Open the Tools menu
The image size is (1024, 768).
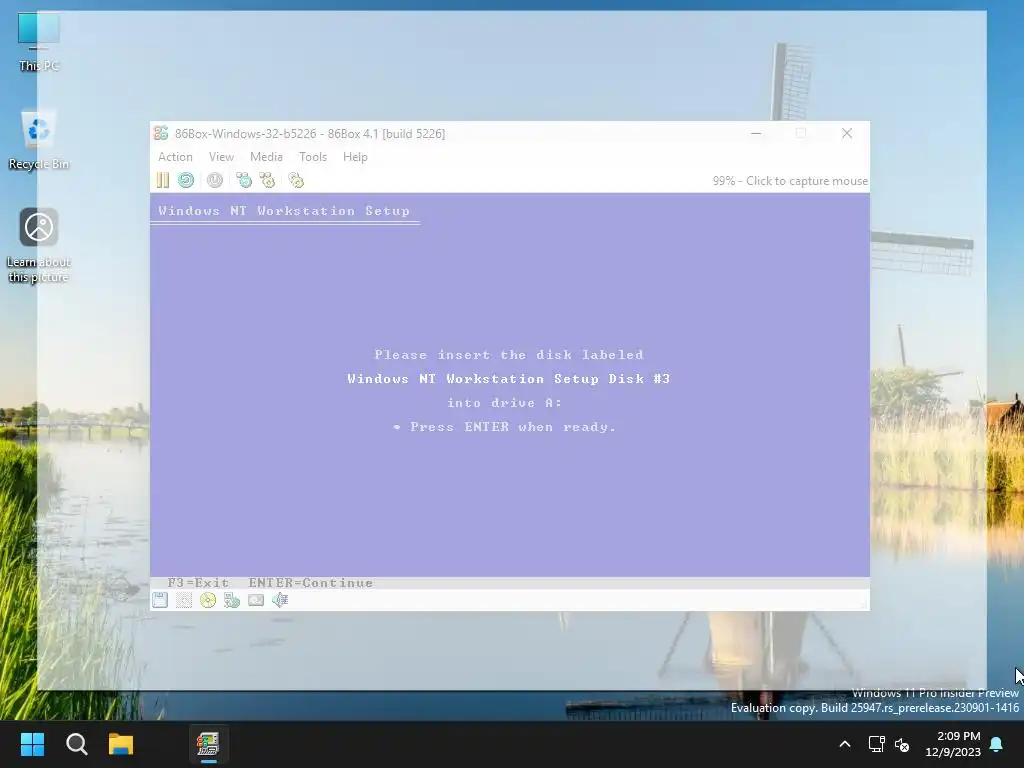click(x=313, y=157)
